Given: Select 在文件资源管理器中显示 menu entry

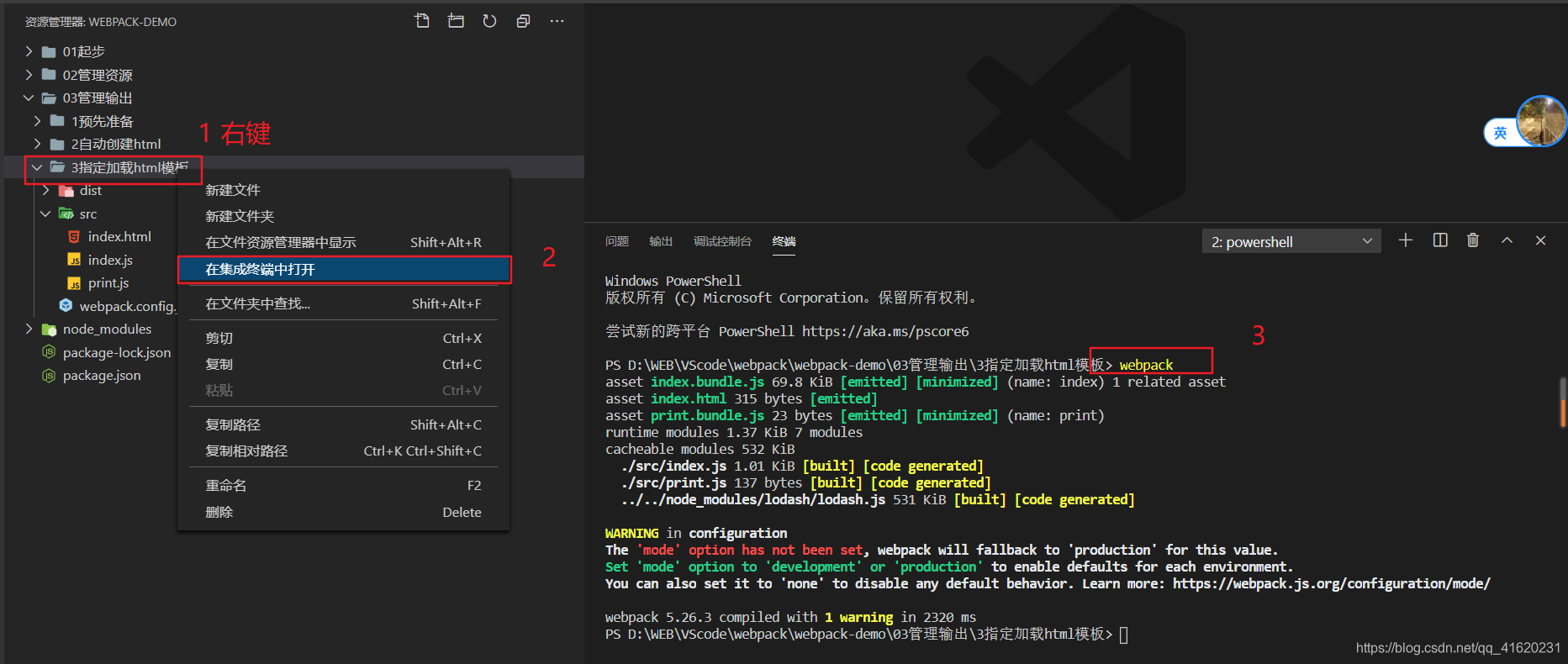Looking at the screenshot, I should 343,242.
